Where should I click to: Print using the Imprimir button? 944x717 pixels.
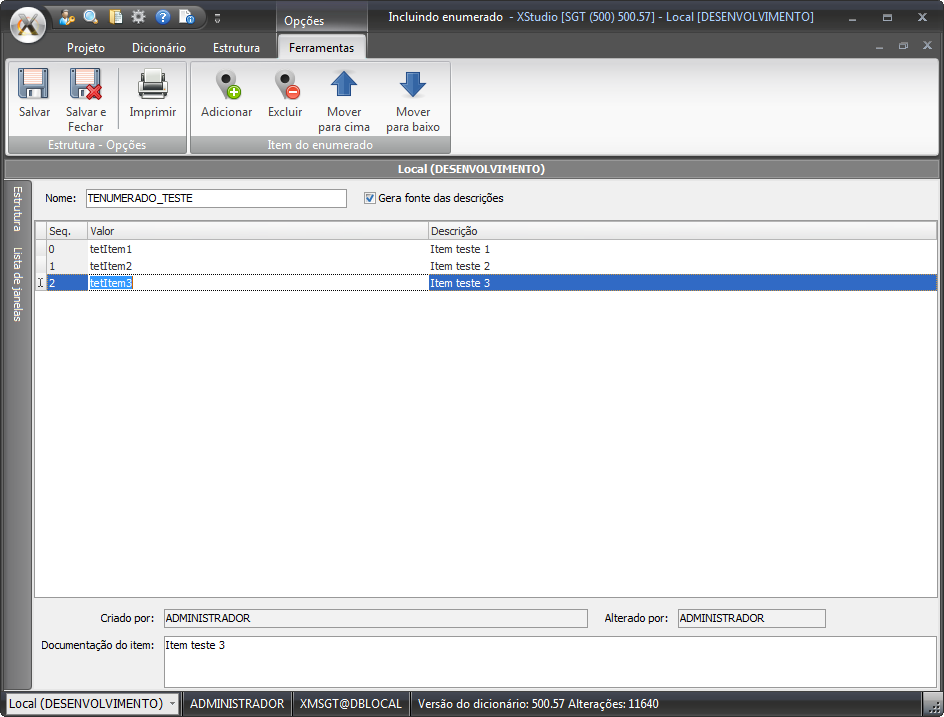coord(152,93)
